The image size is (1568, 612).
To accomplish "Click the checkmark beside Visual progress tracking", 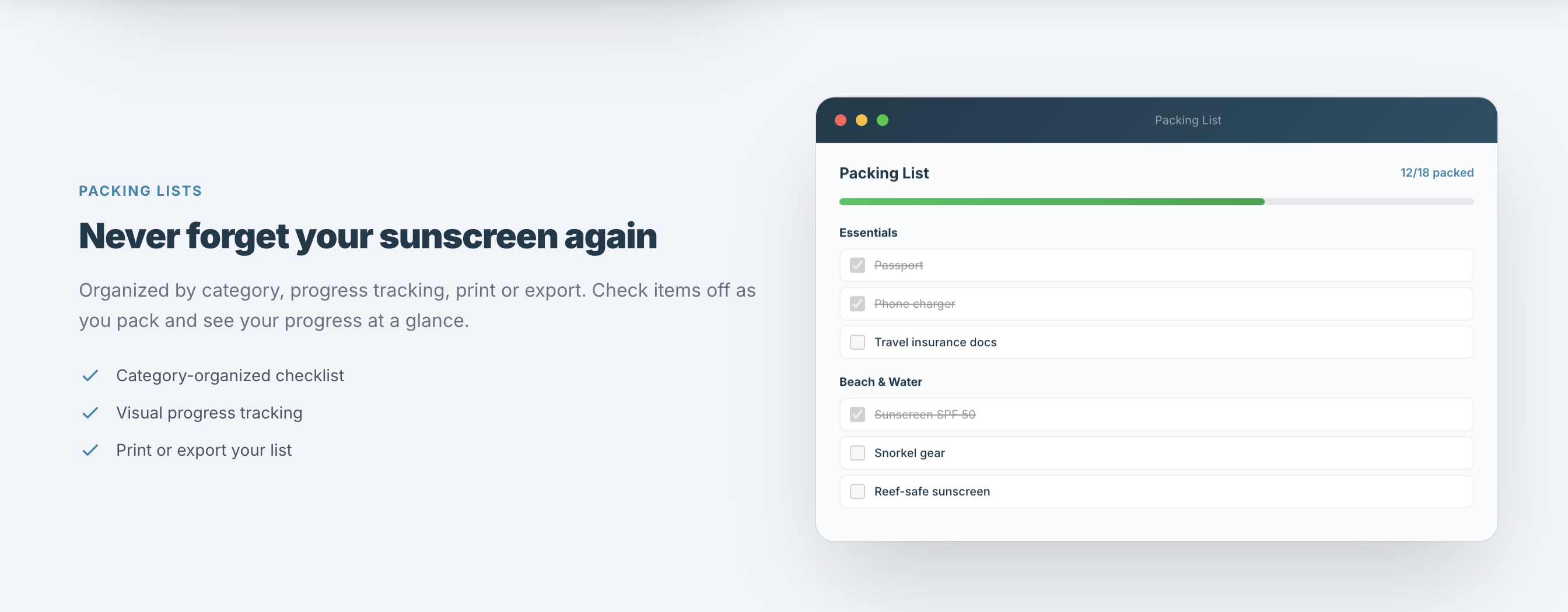I will (90, 413).
